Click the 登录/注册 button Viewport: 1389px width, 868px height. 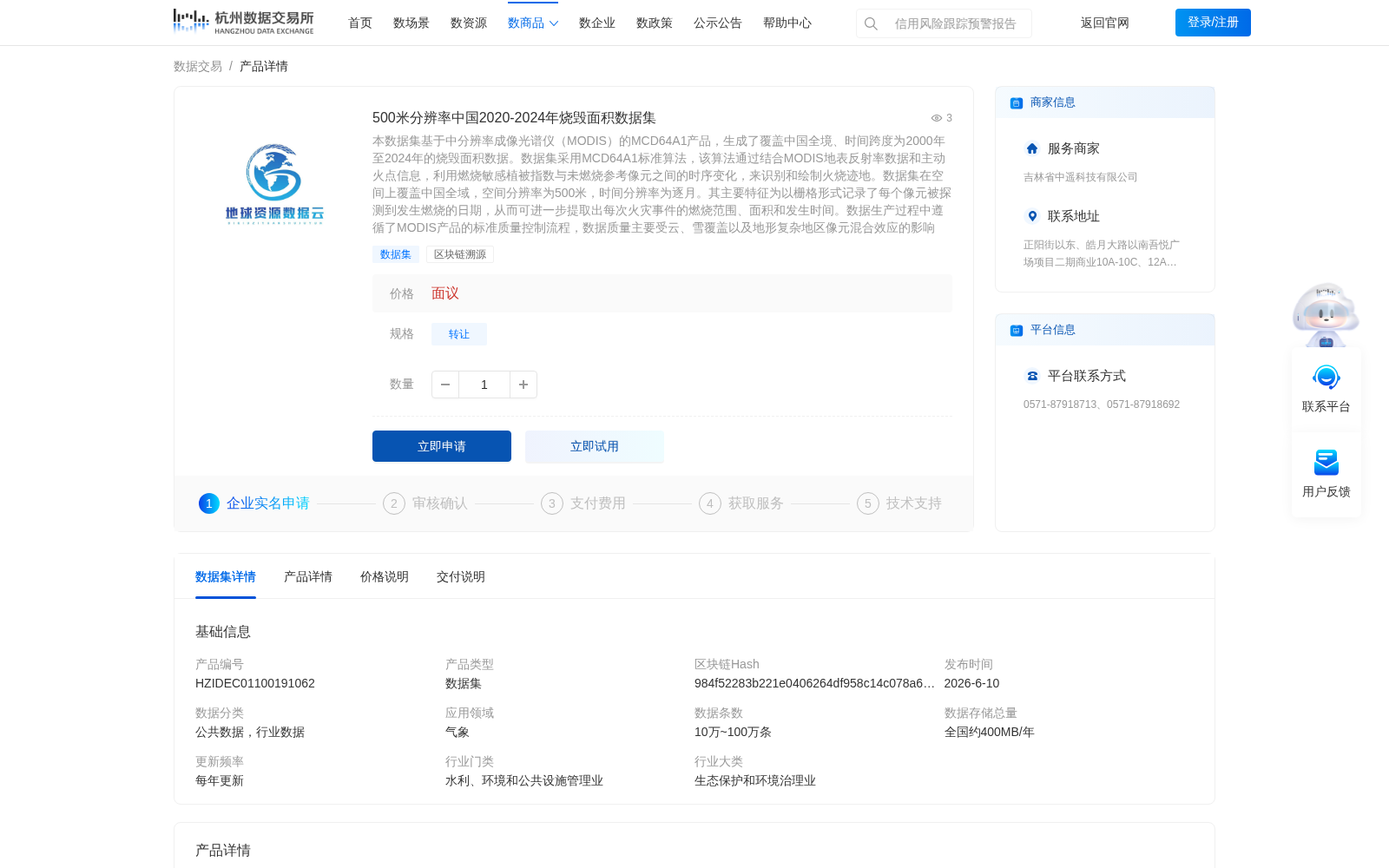pos(1213,23)
